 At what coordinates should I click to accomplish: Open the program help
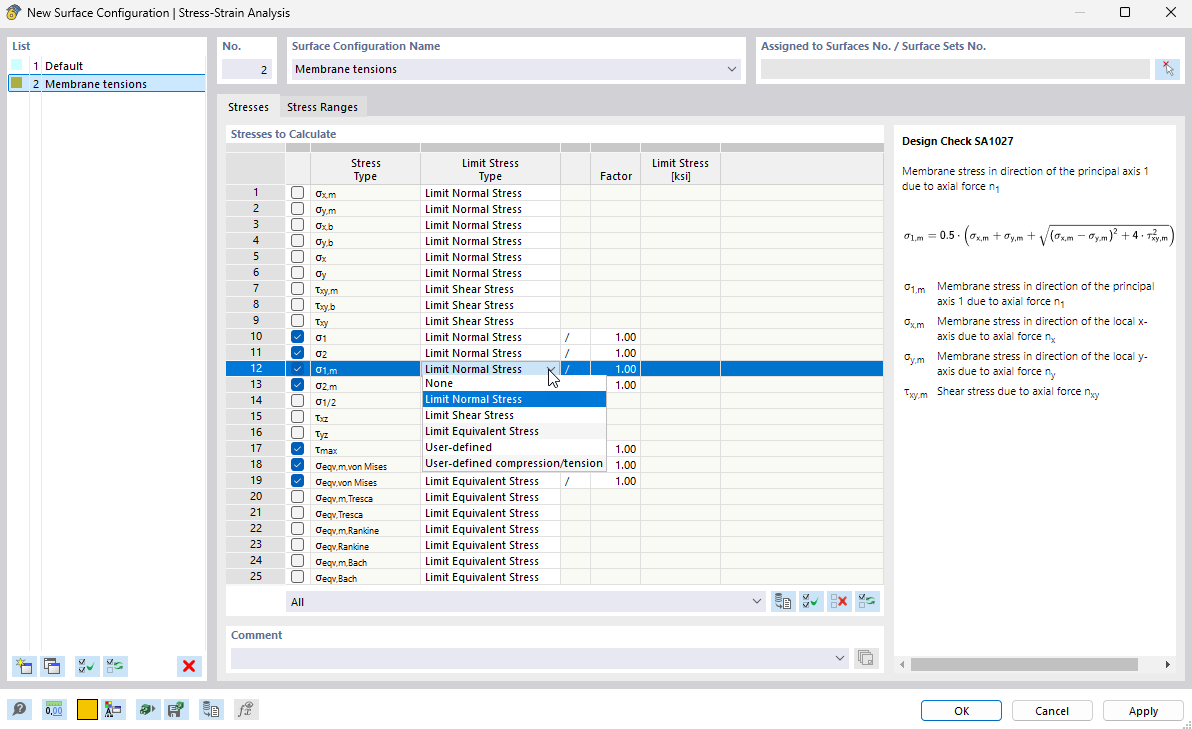click(x=20, y=709)
